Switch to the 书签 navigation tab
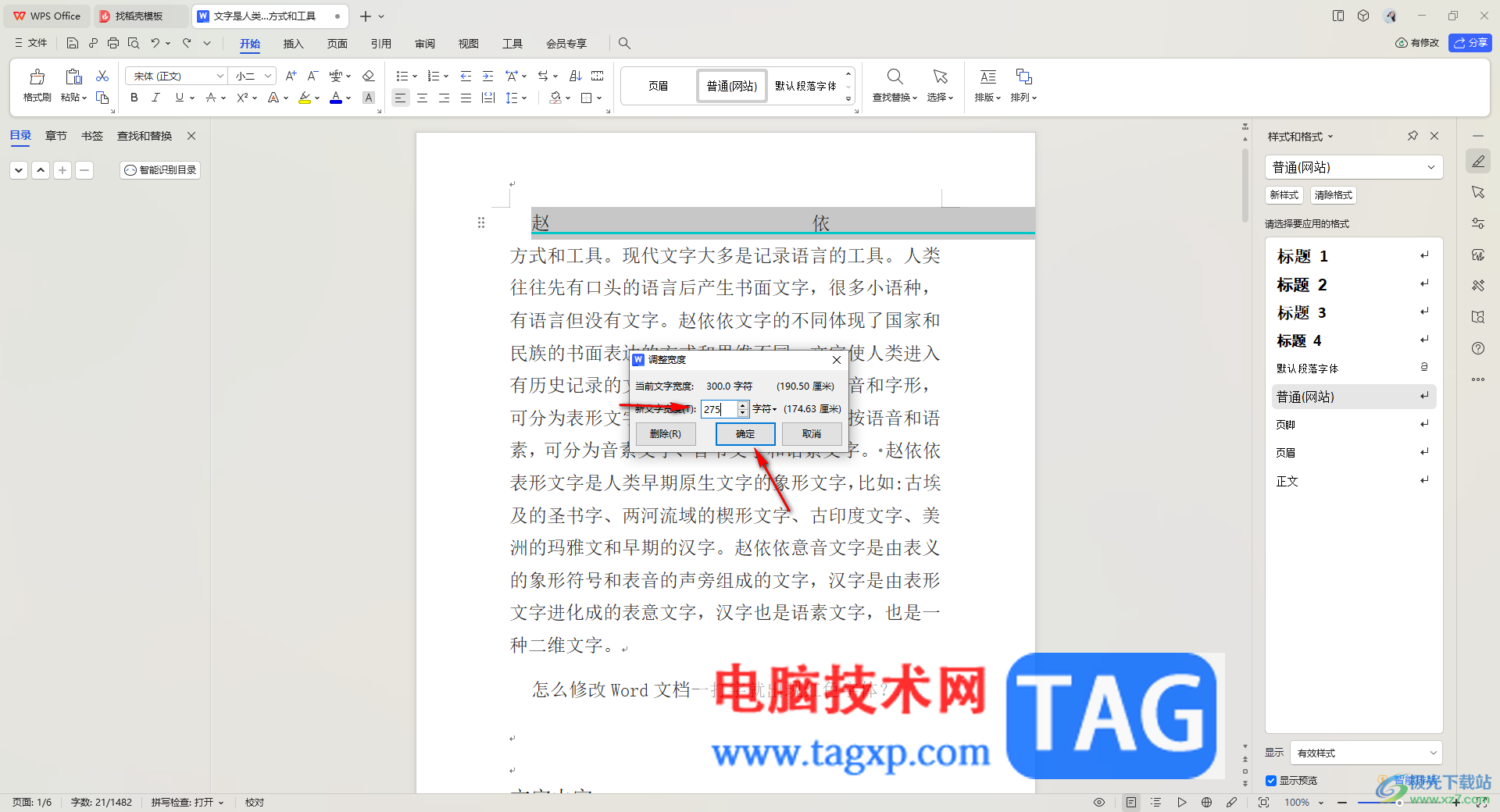 tap(92, 136)
